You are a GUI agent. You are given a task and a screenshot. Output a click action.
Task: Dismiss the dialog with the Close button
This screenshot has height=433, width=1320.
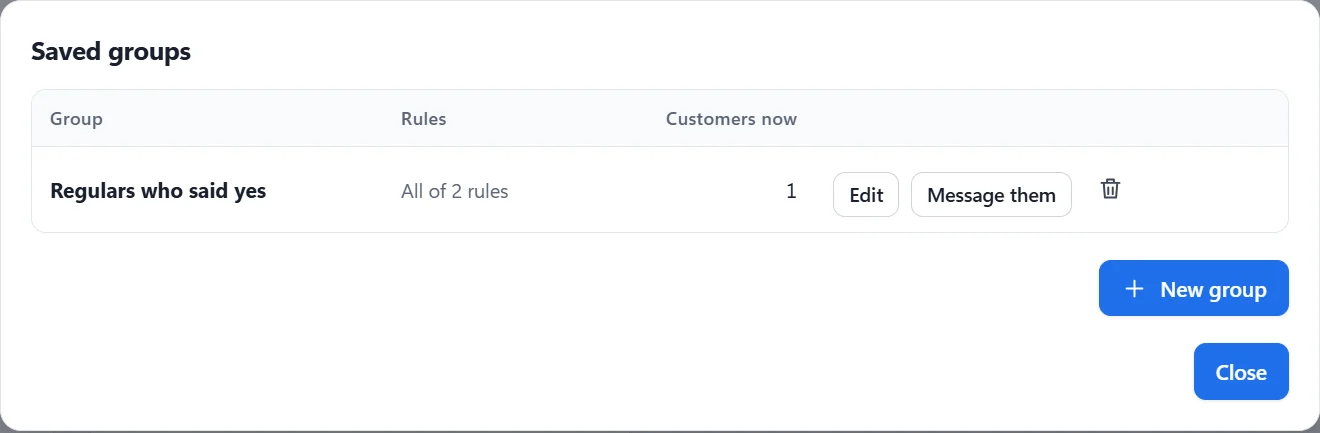(x=1241, y=372)
